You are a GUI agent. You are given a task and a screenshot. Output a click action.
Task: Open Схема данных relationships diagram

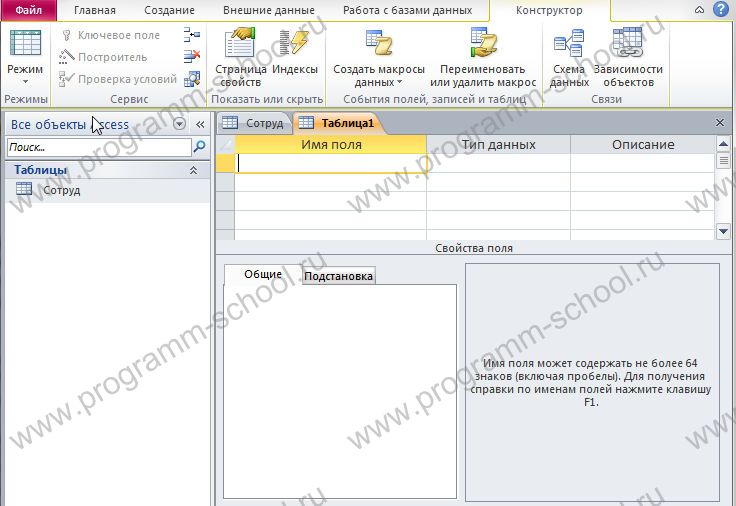(569, 55)
